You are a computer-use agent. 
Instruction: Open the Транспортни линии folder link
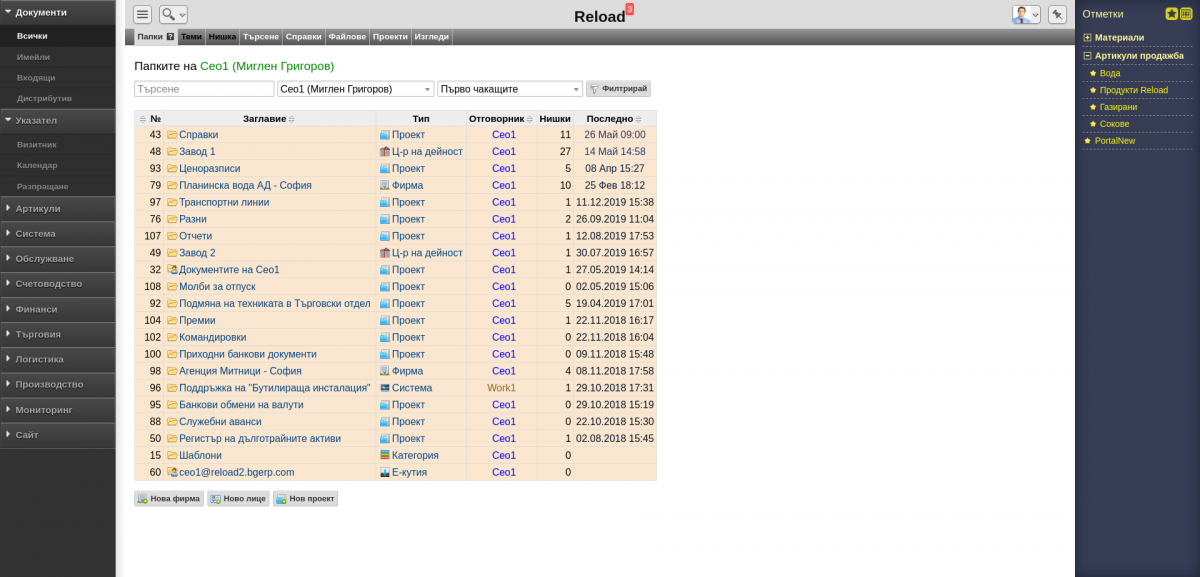[226, 202]
